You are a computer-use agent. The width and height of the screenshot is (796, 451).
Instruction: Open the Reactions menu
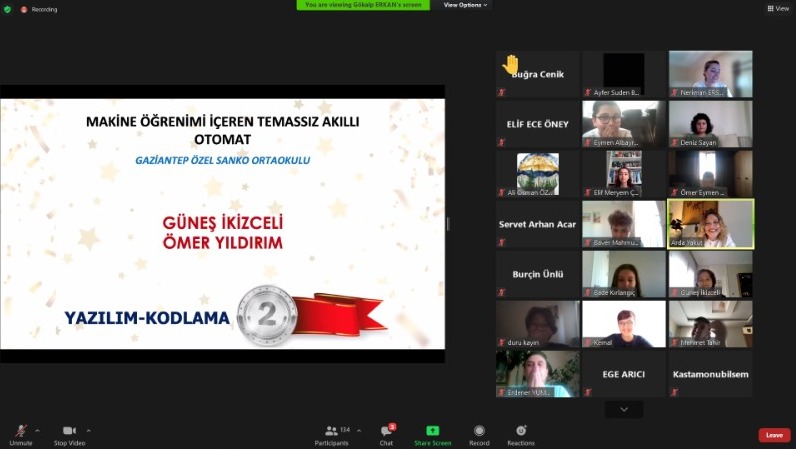(x=520, y=431)
